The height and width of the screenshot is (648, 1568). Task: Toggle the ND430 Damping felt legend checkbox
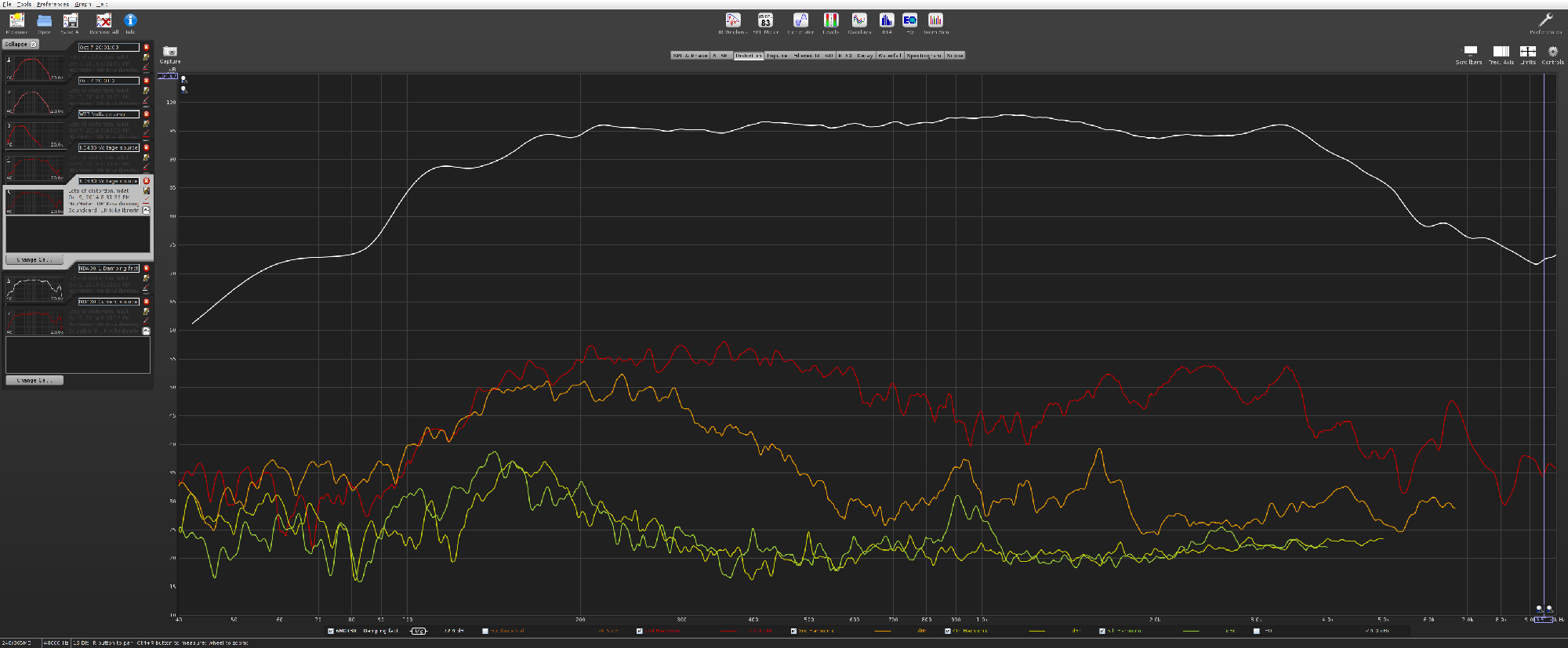pyautogui.click(x=331, y=630)
